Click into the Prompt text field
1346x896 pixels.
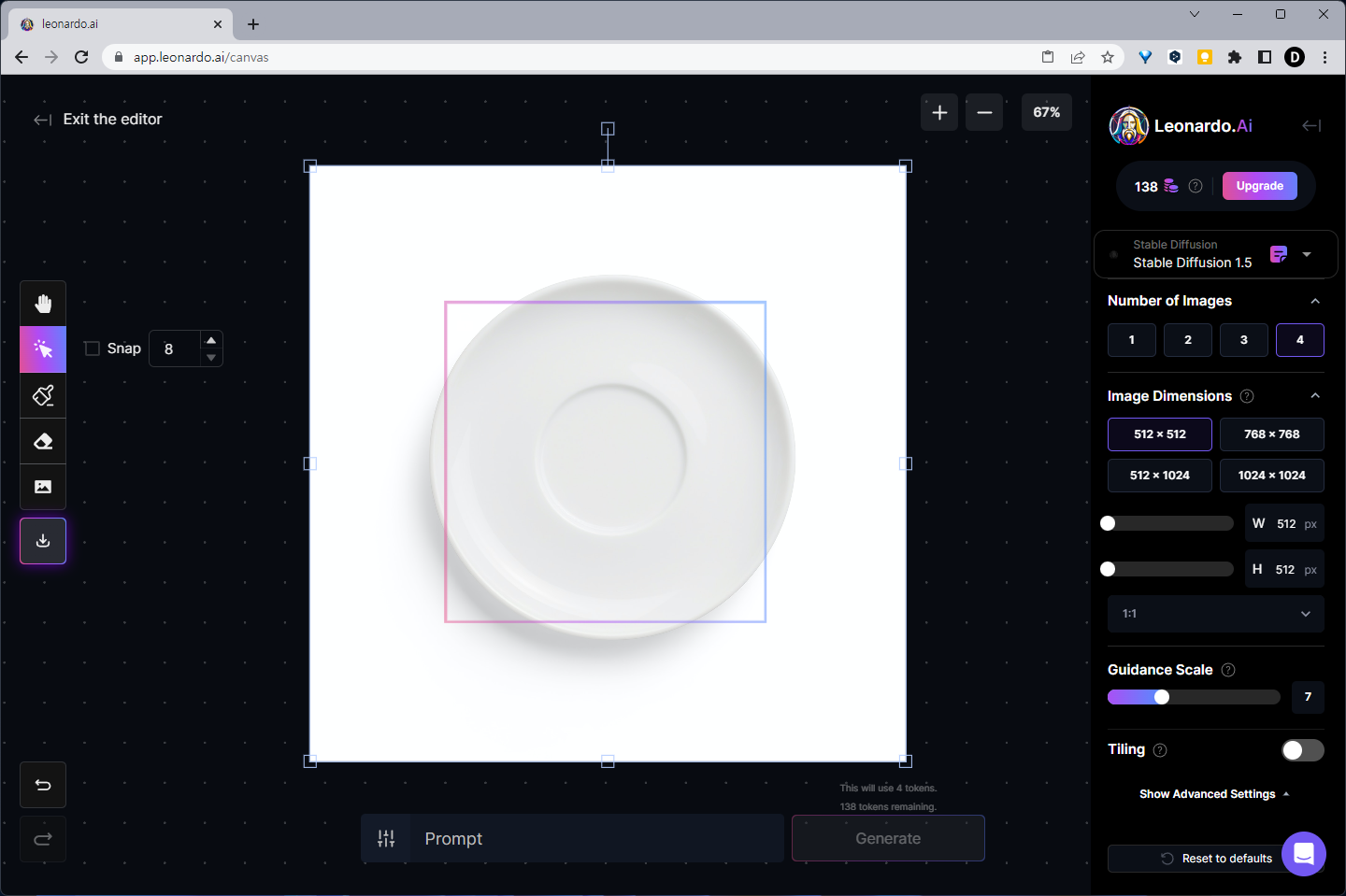(596, 838)
